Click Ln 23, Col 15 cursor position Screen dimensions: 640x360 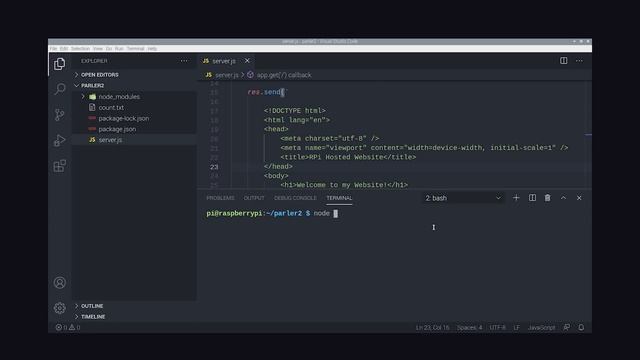(x=432, y=327)
